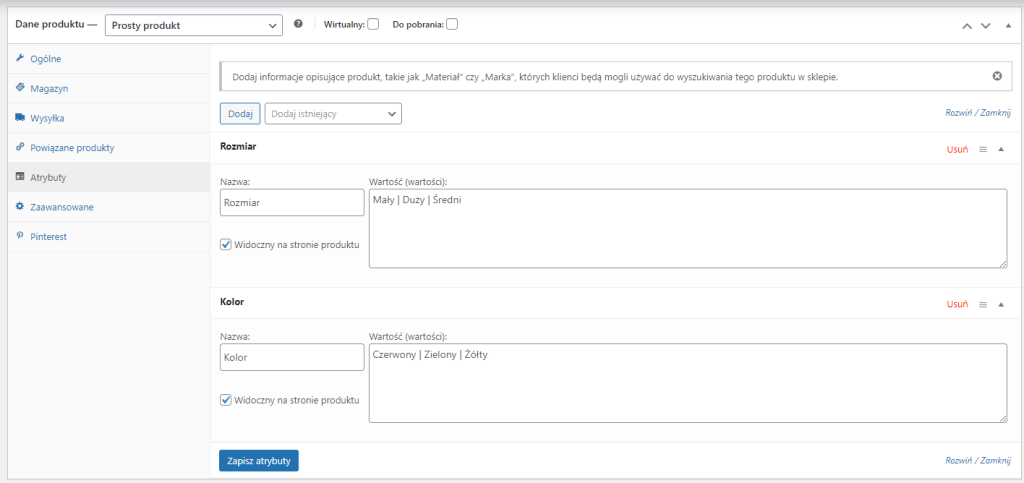This screenshot has width=1024, height=483.
Task: Click the Kolor drag handle icon
Action: [x=983, y=305]
